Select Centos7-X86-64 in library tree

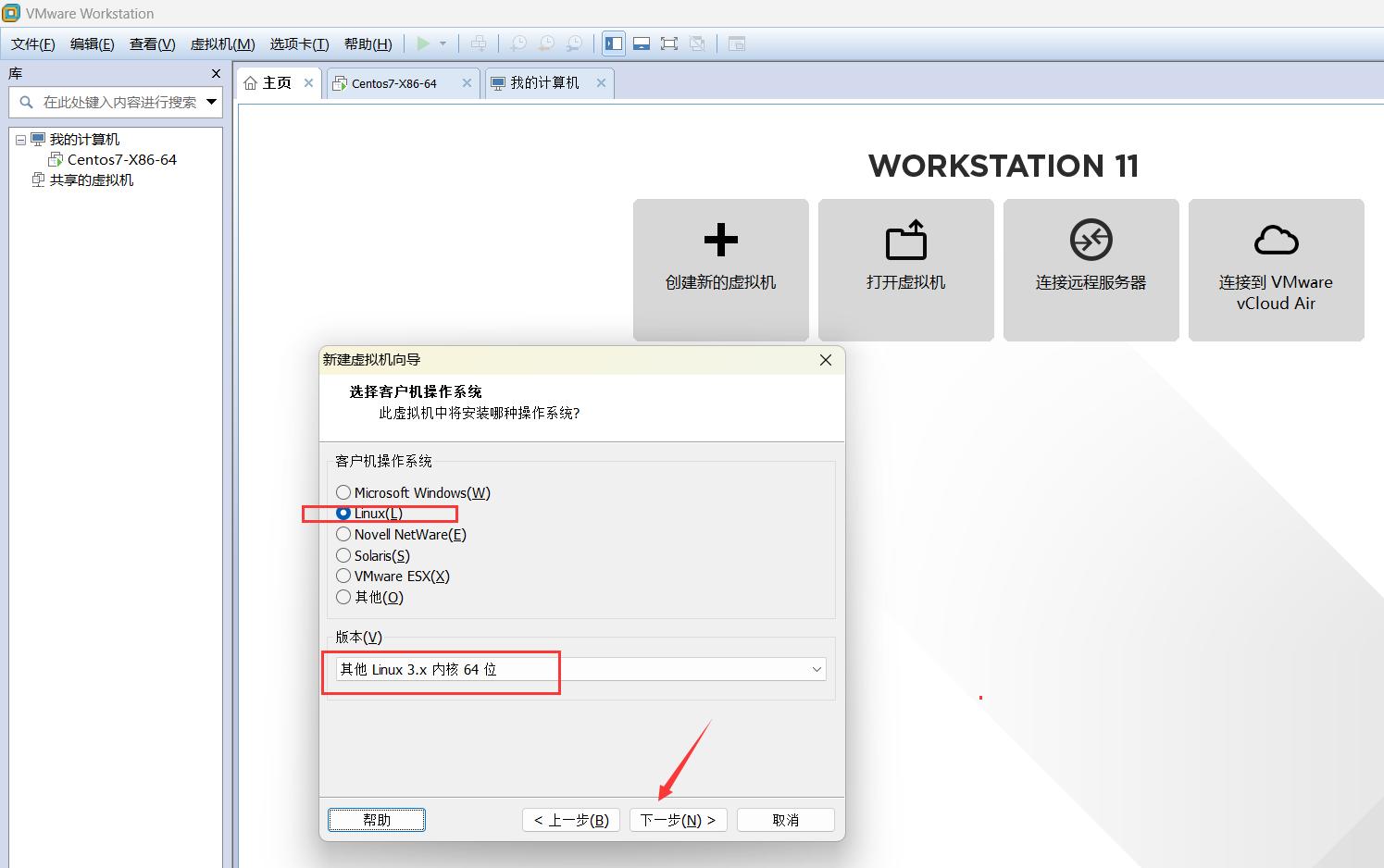122,159
